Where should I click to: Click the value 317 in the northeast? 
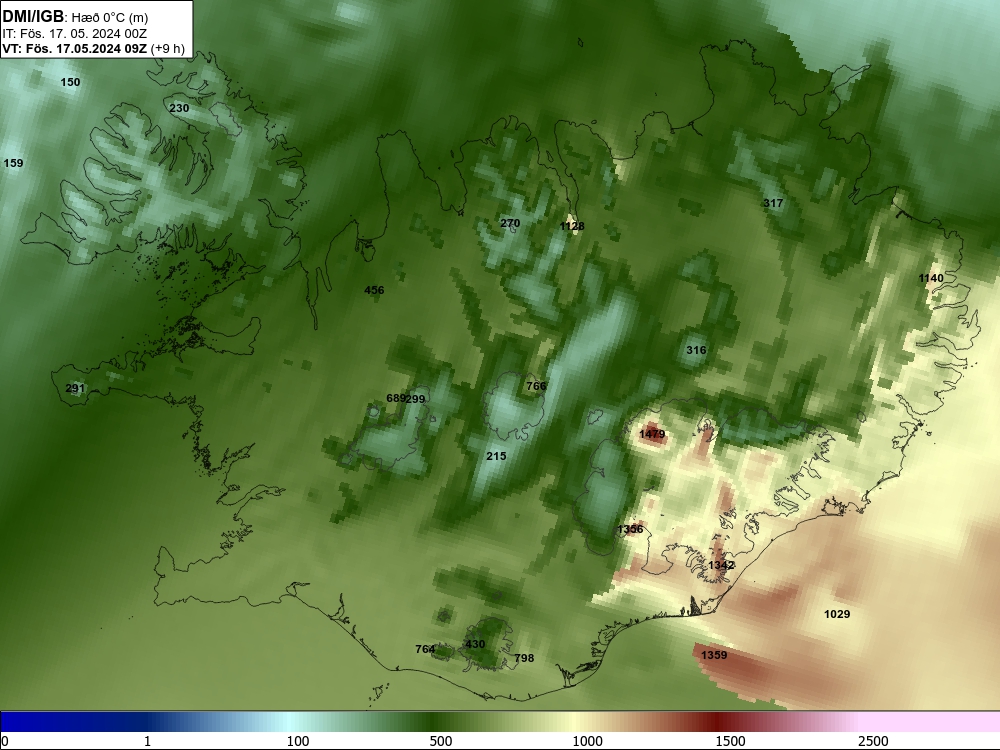coord(773,203)
